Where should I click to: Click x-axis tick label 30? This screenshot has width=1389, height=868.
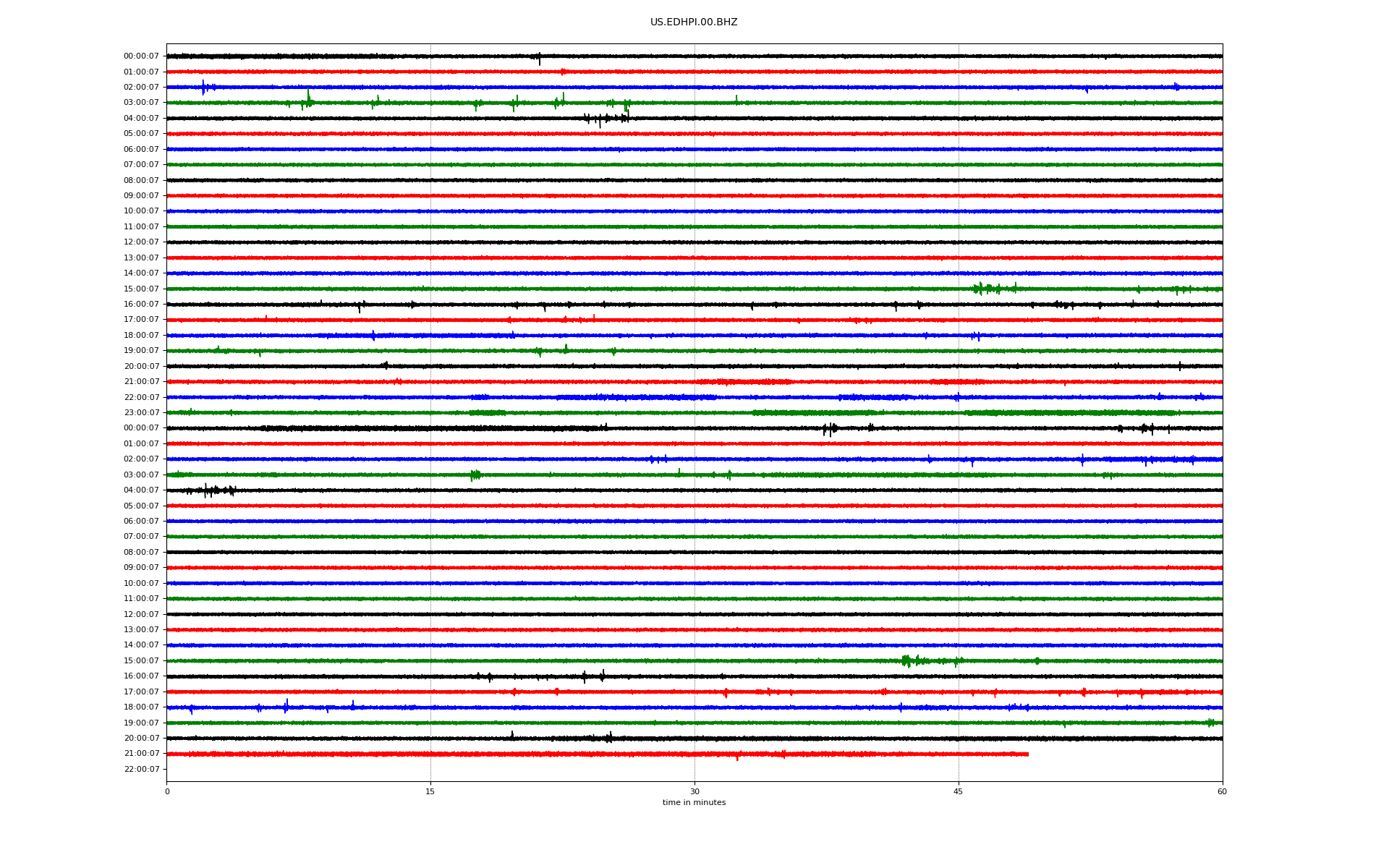[694, 791]
